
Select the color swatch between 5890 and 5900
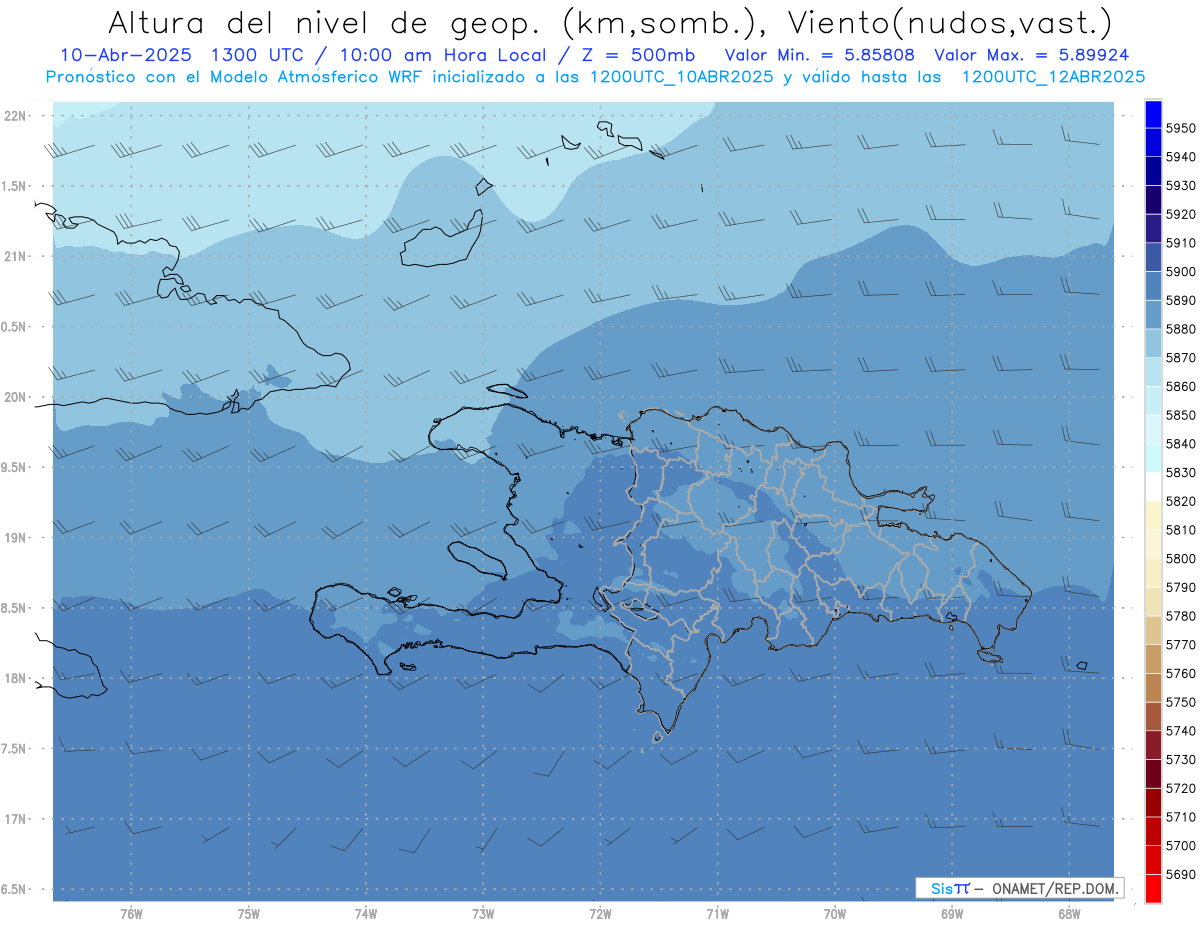pyautogui.click(x=1153, y=286)
